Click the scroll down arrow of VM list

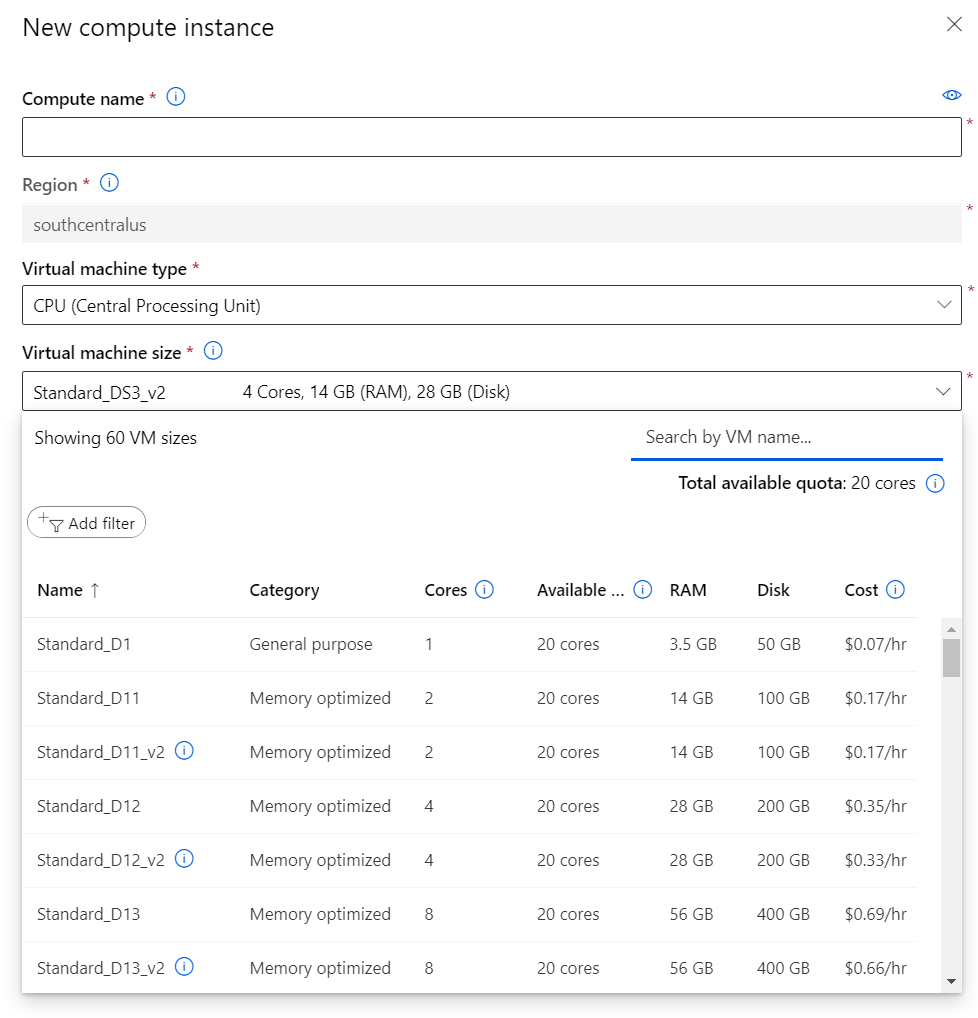951,981
